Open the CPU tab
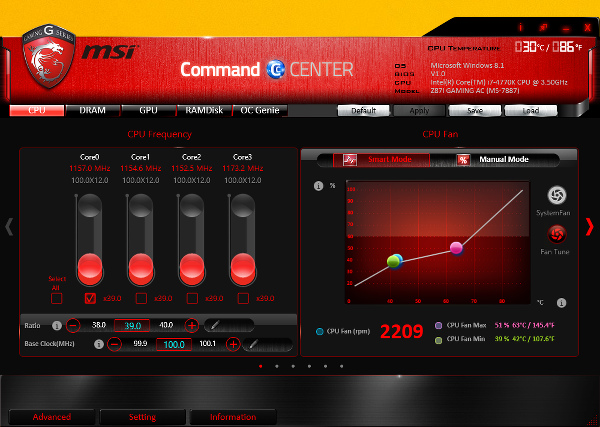Image resolution: width=600 pixels, height=427 pixels. click(37, 110)
